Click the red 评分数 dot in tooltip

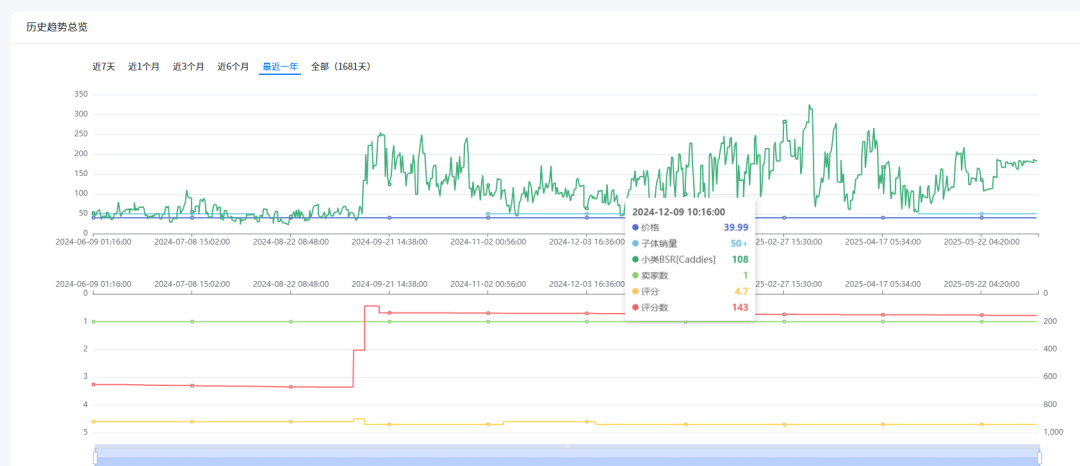[x=635, y=307]
